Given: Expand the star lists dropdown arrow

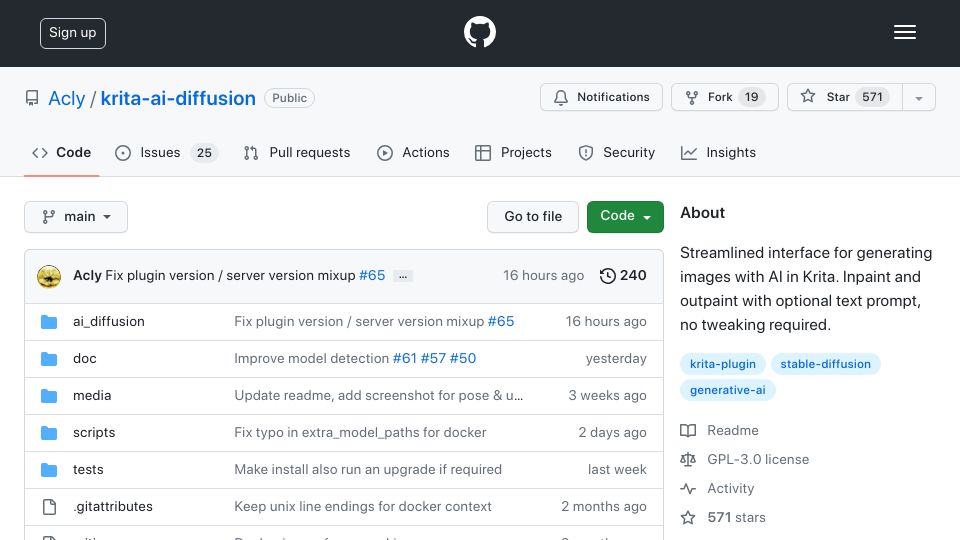Looking at the screenshot, I should point(918,97).
